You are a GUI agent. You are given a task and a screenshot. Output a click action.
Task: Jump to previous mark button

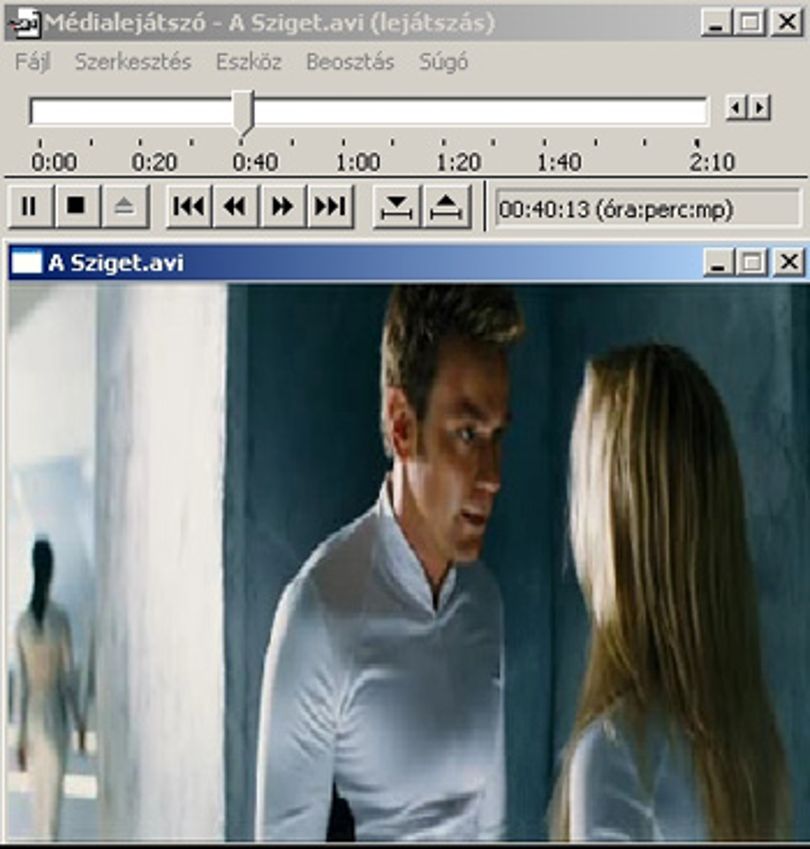(x=189, y=206)
